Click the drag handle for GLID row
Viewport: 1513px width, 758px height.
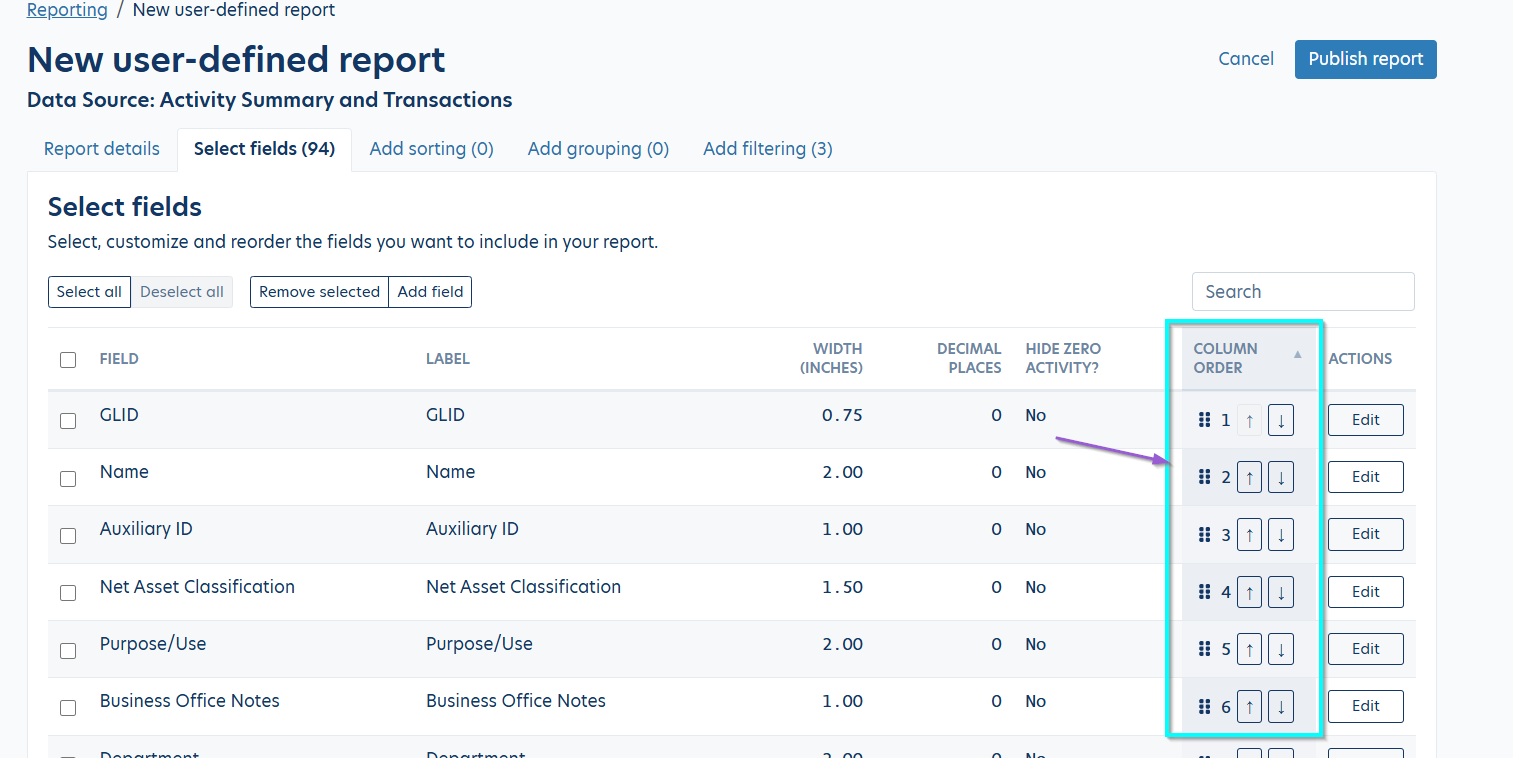pos(1204,420)
